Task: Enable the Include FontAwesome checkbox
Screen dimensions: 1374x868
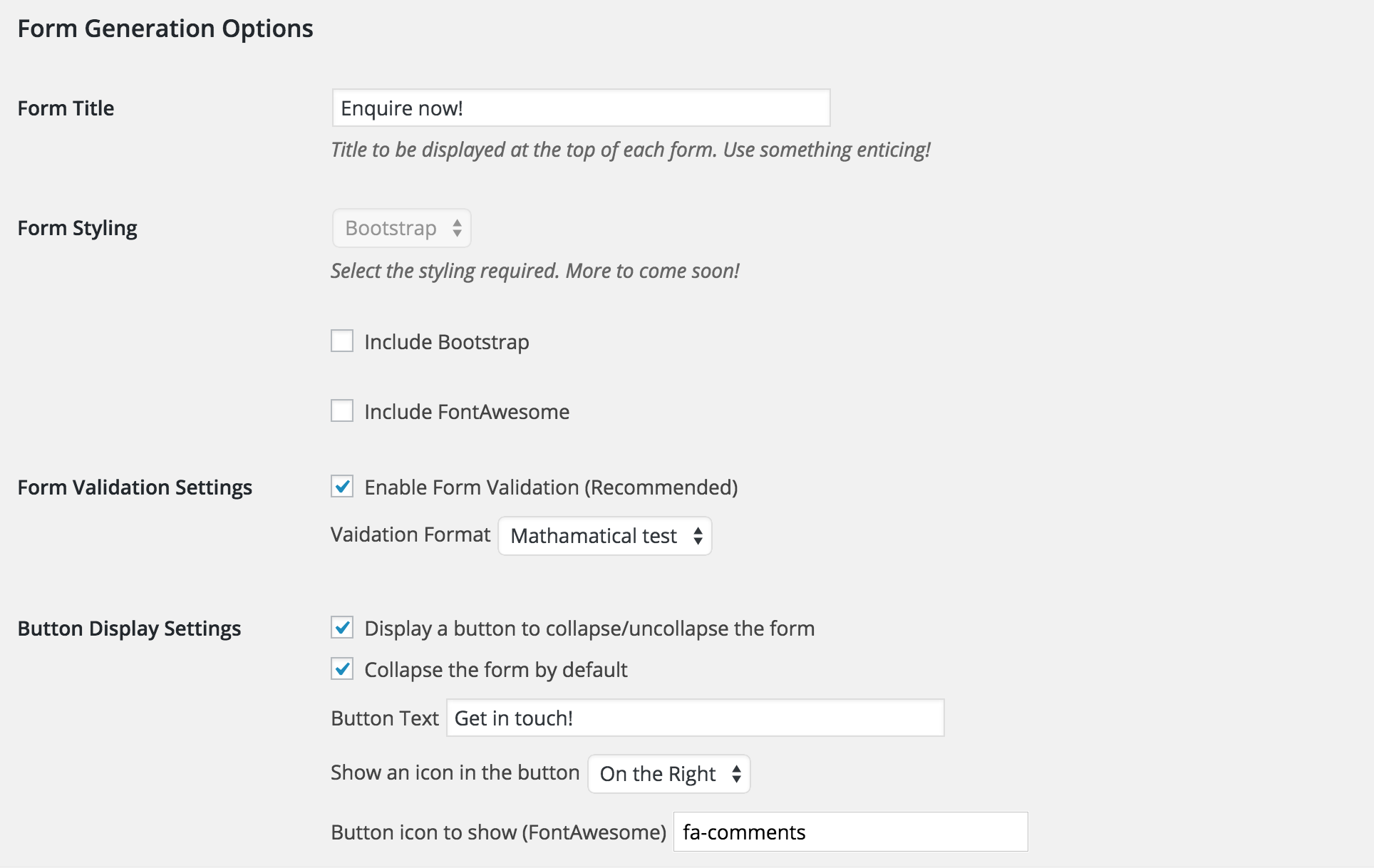Action: pos(342,411)
